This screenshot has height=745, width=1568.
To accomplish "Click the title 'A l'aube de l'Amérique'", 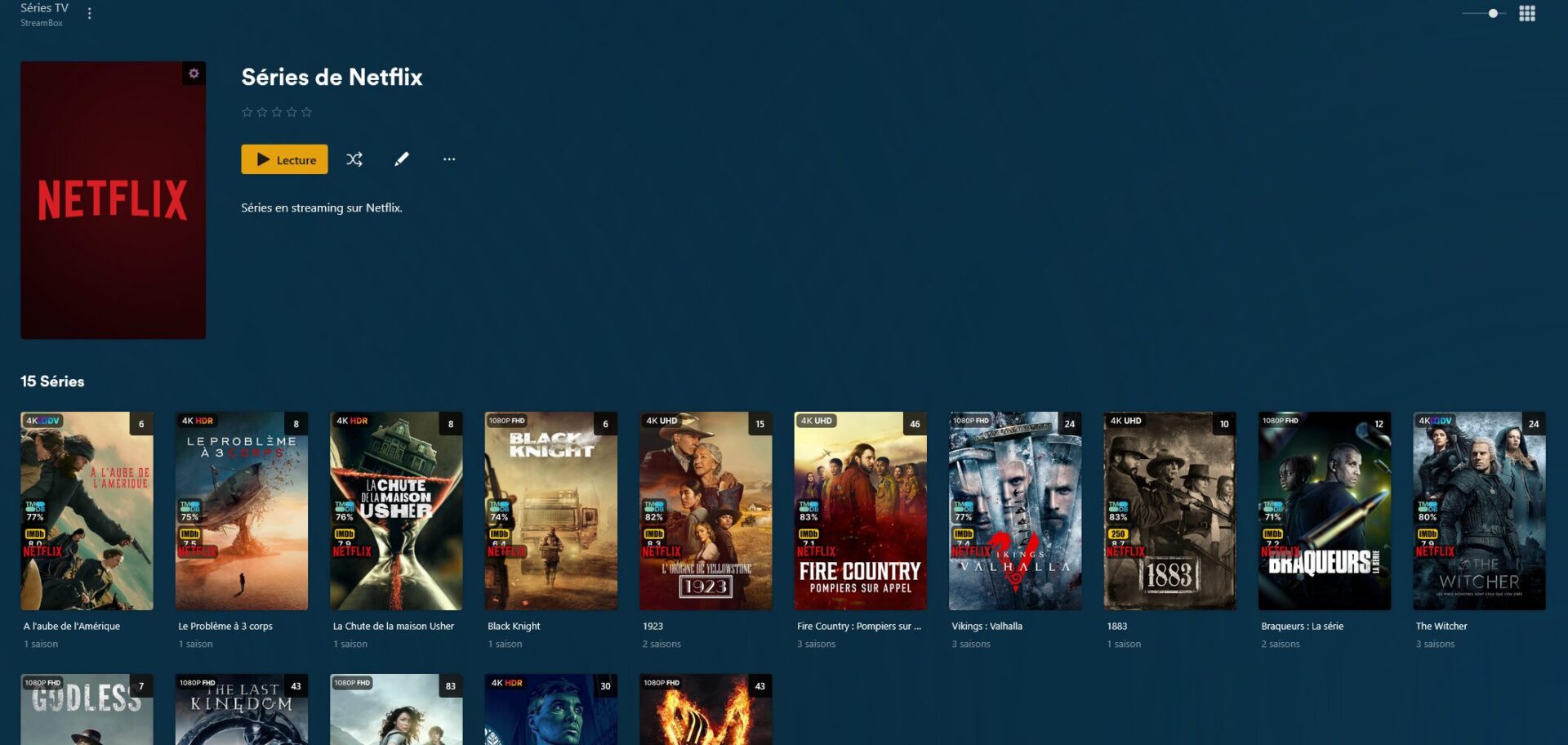I will pos(72,626).
